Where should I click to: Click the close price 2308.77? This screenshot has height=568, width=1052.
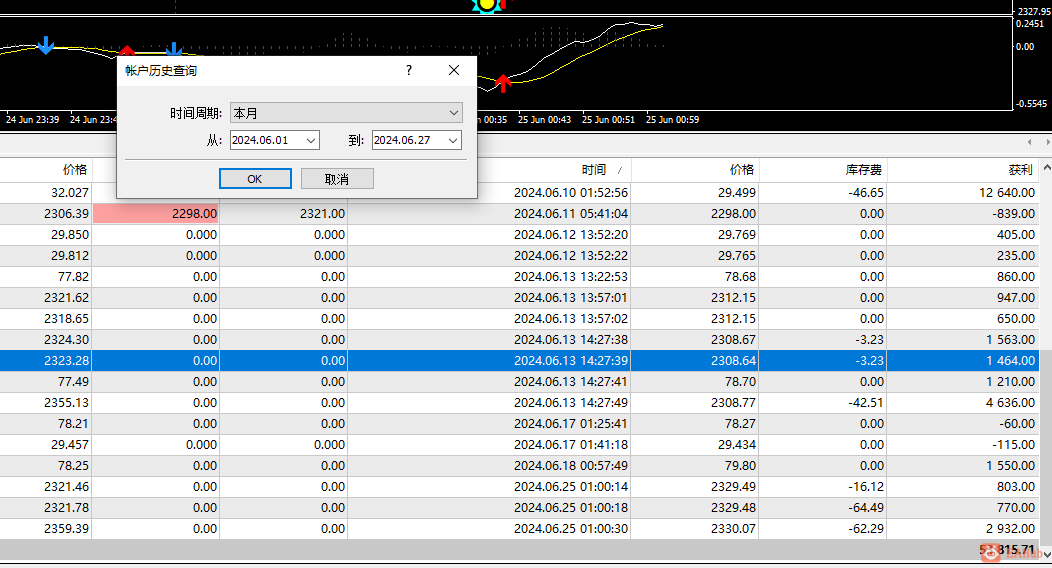point(733,402)
